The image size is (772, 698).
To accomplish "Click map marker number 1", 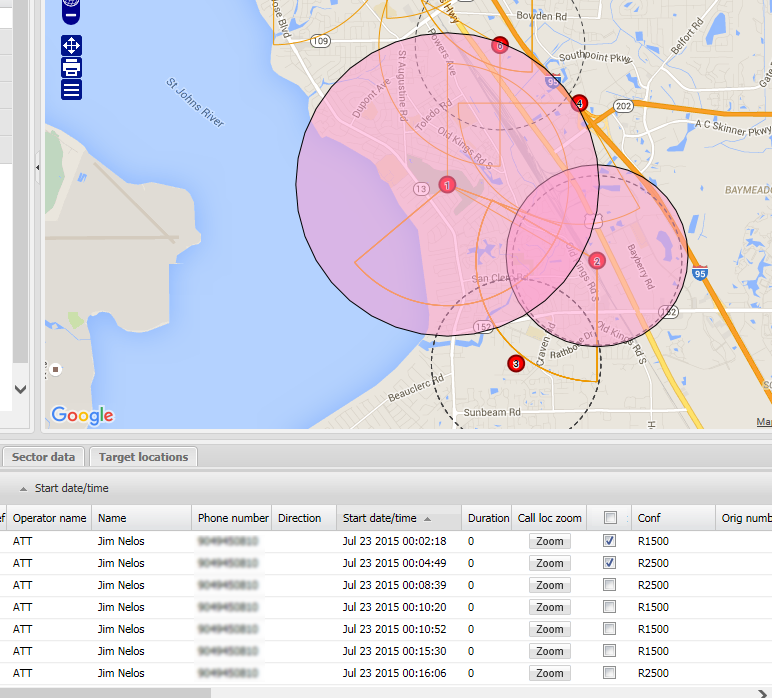I will (447, 185).
